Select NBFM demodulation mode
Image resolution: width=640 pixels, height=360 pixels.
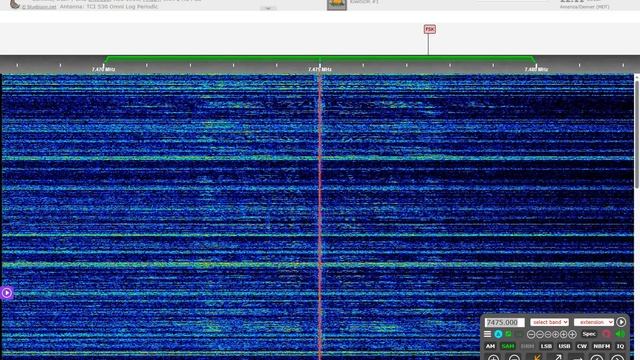(602, 346)
